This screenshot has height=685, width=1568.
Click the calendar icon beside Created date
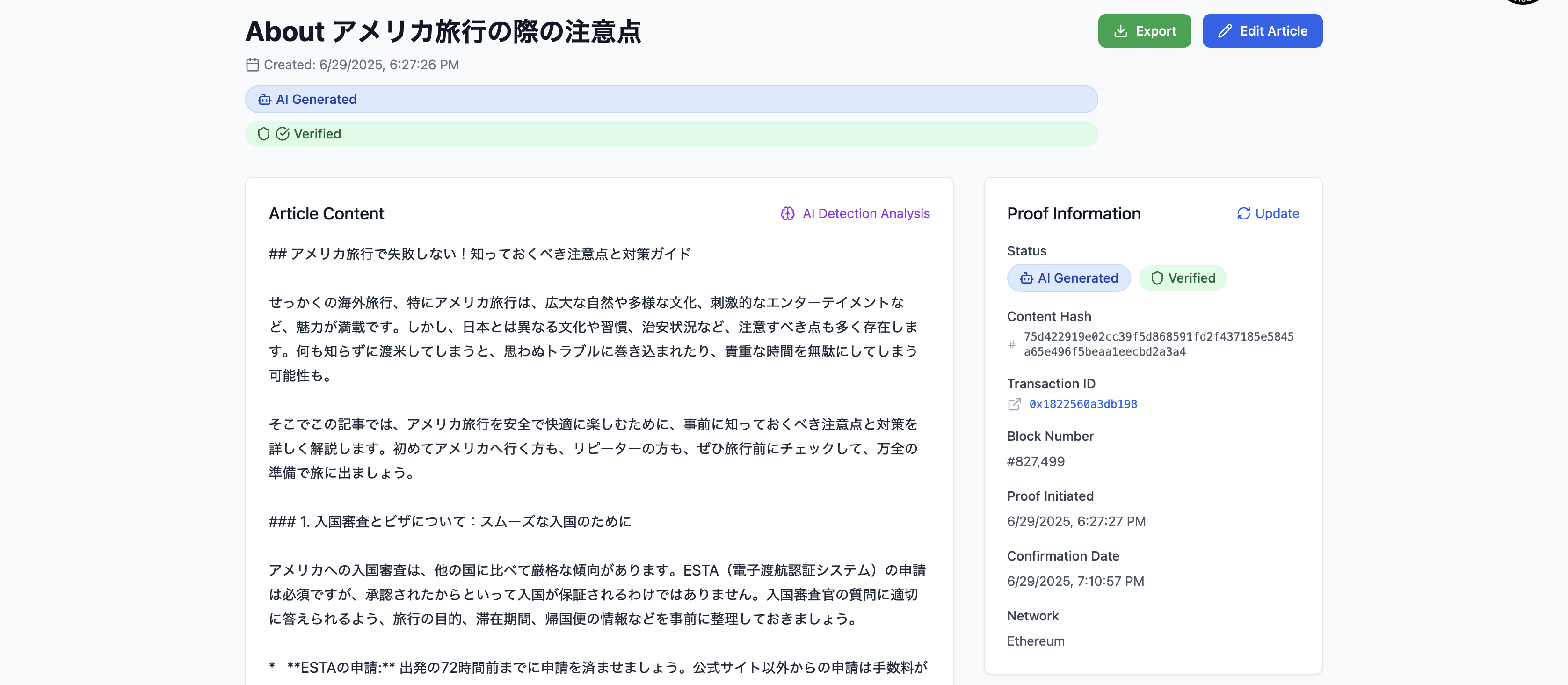[252, 65]
